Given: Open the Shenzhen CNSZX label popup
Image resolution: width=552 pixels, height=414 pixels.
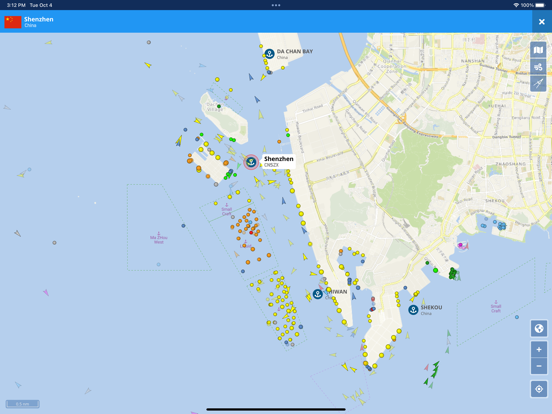Looking at the screenshot, I should tap(278, 162).
